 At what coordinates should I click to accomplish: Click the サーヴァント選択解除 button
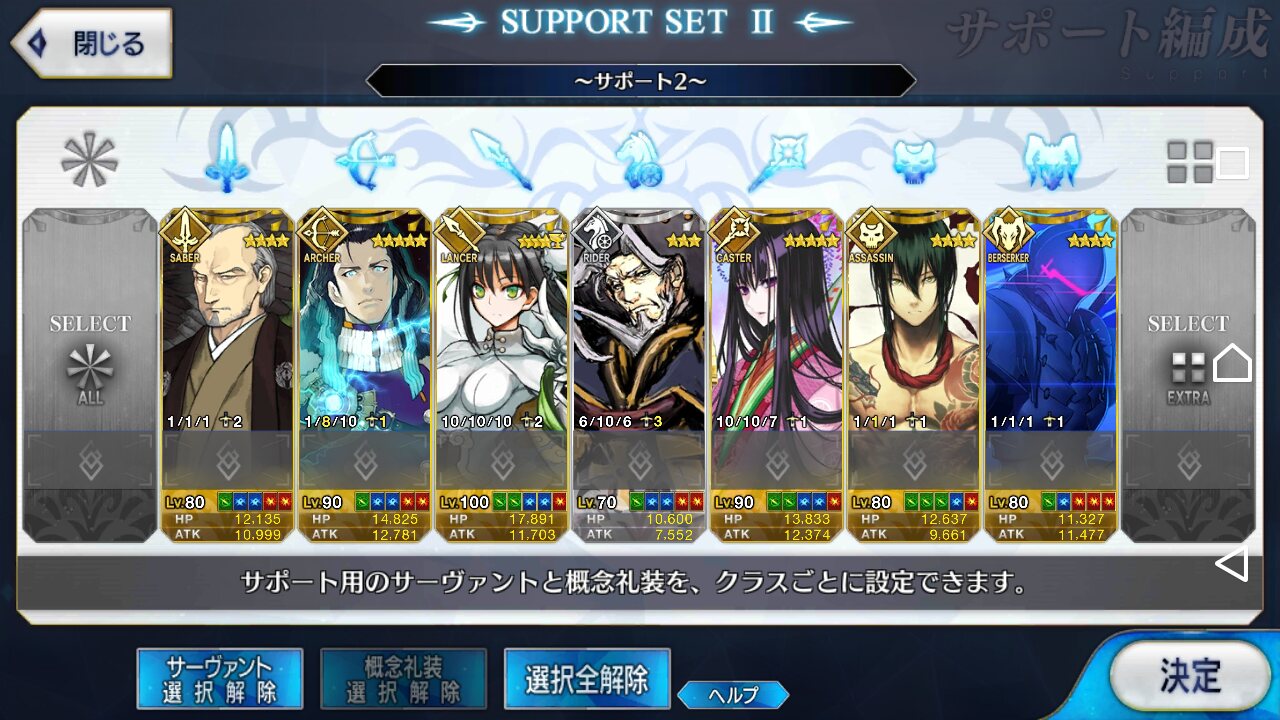click(x=220, y=680)
